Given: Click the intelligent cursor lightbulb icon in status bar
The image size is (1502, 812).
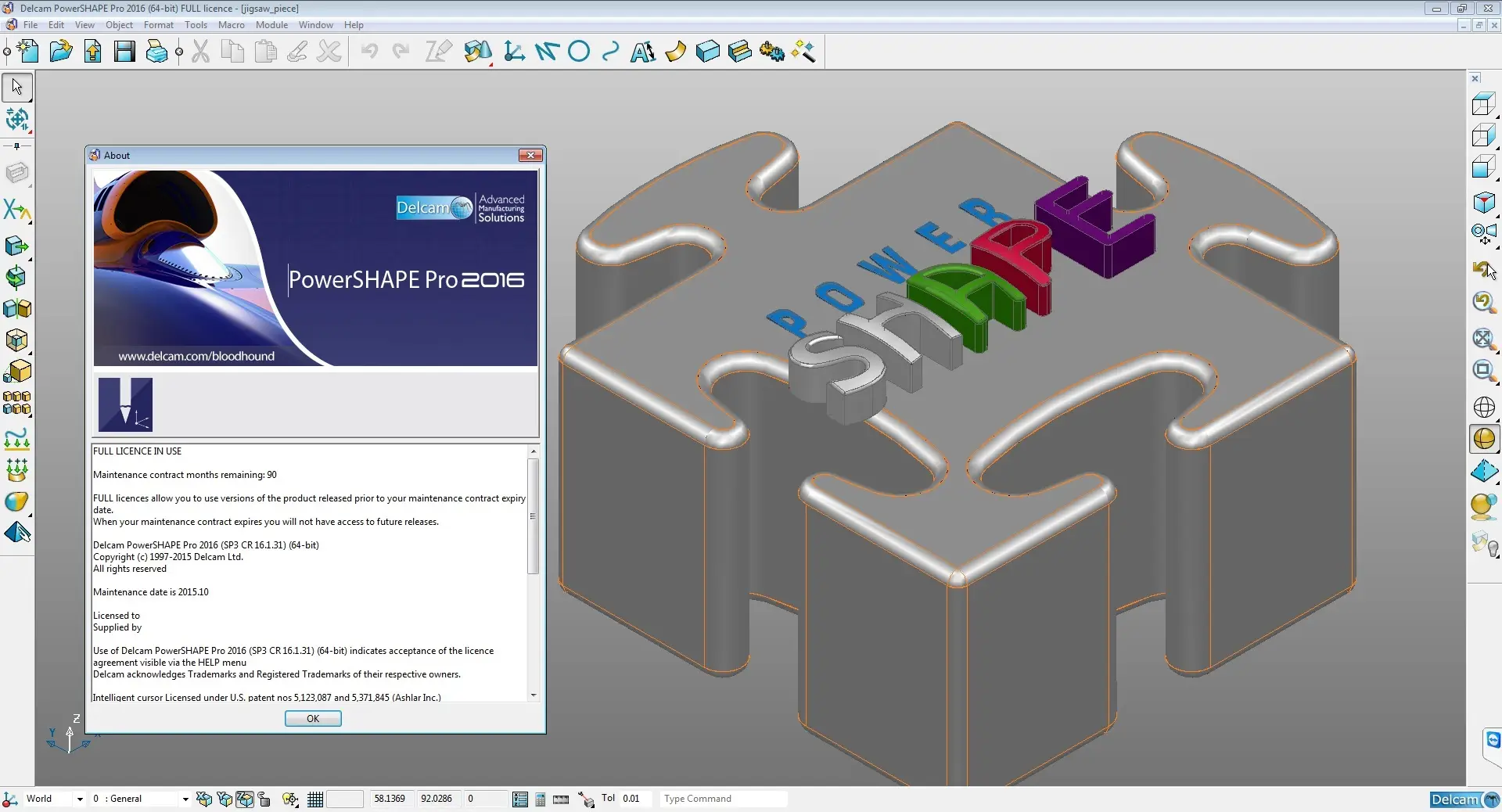Looking at the screenshot, I should coord(290,799).
